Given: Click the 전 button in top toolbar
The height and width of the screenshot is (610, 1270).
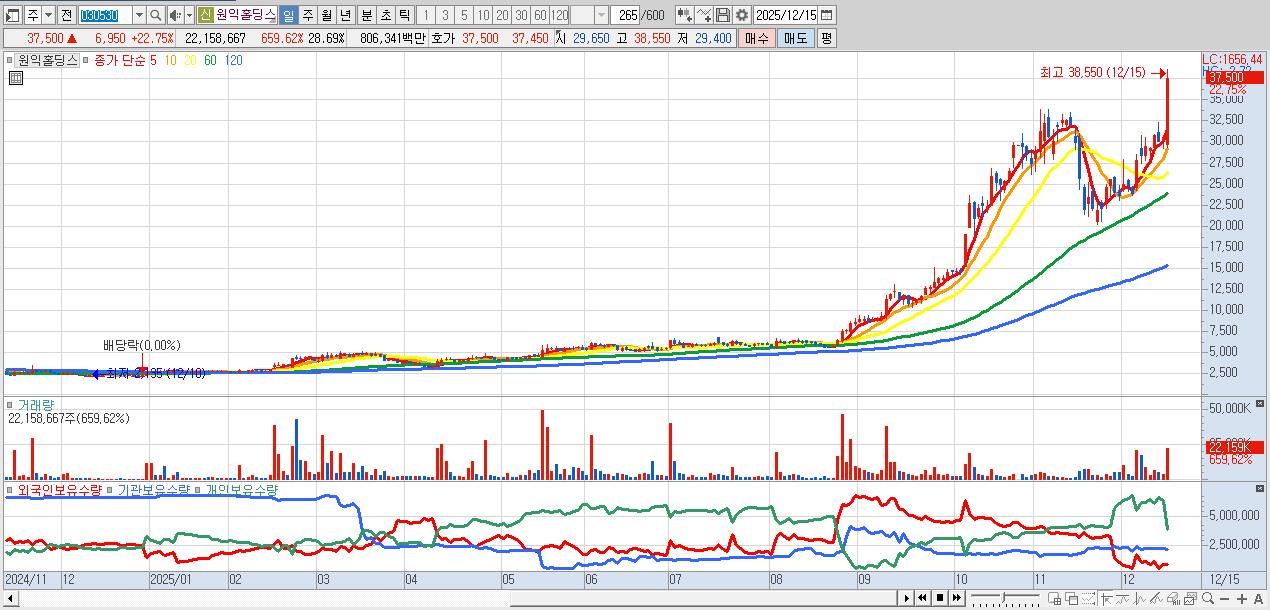Looking at the screenshot, I should tap(67, 15).
